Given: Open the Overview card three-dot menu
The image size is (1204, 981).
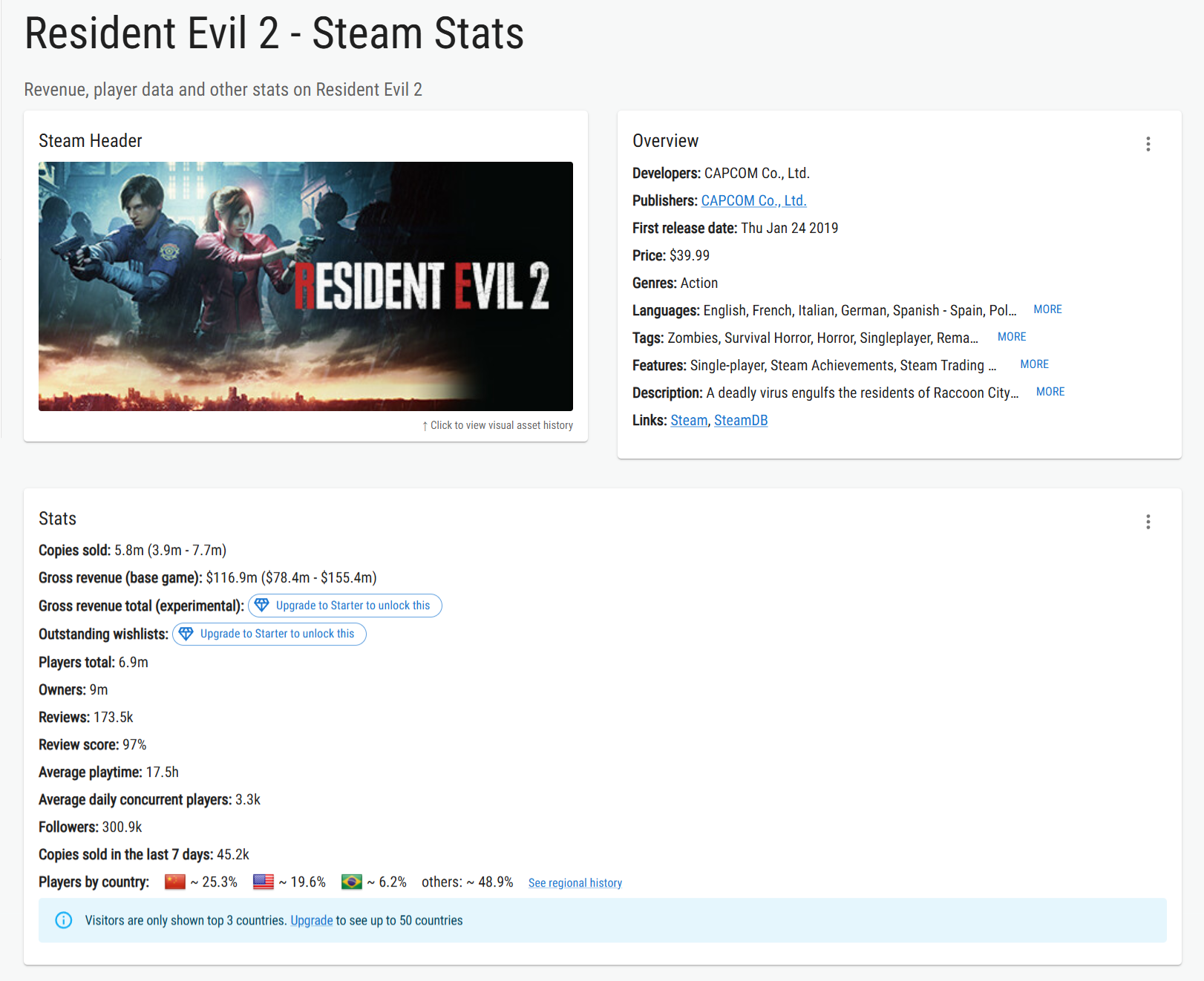Looking at the screenshot, I should (1148, 144).
